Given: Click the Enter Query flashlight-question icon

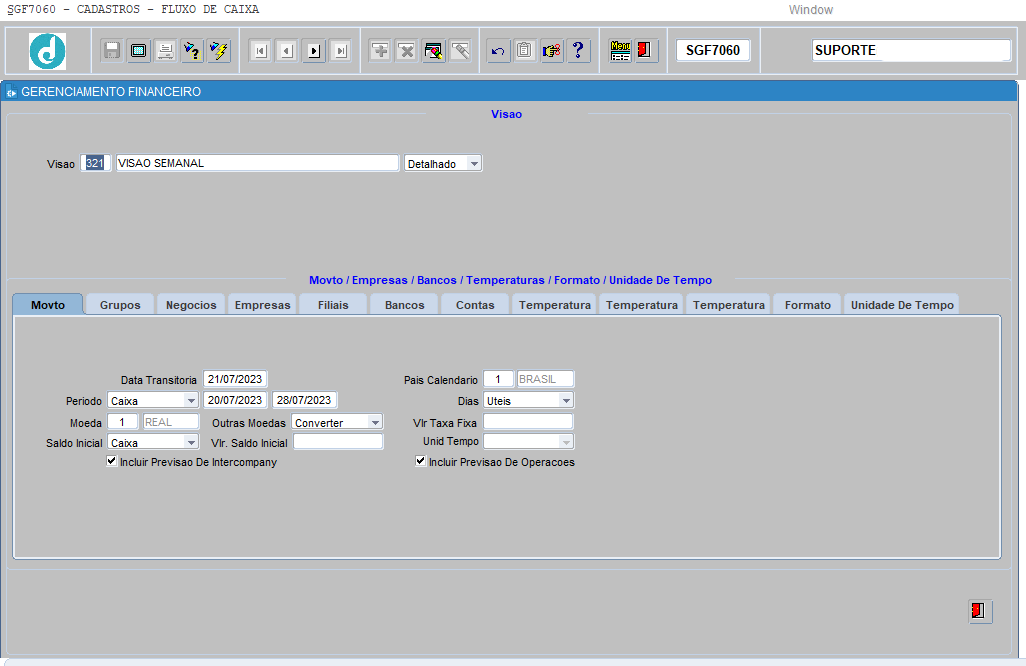Looking at the screenshot, I should click(192, 50).
